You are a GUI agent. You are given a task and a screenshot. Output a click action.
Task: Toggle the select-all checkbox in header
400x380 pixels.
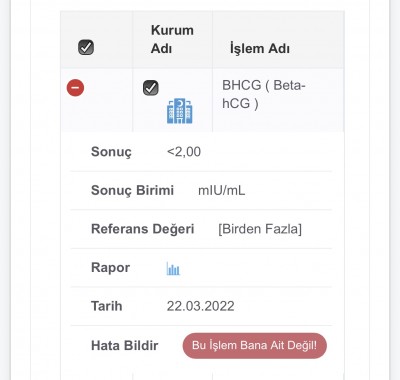tap(86, 47)
